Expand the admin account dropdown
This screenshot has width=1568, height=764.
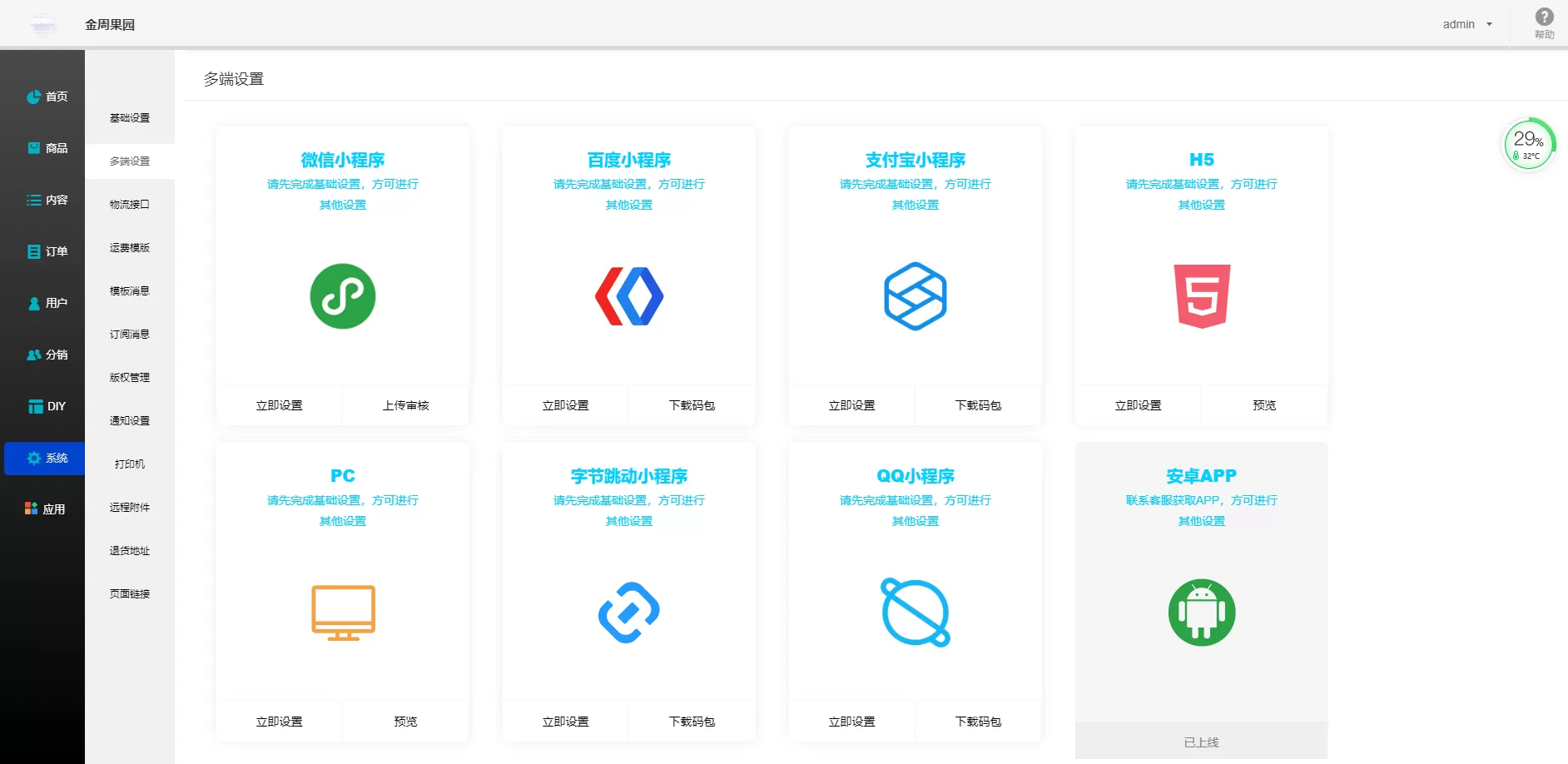pos(1467,24)
